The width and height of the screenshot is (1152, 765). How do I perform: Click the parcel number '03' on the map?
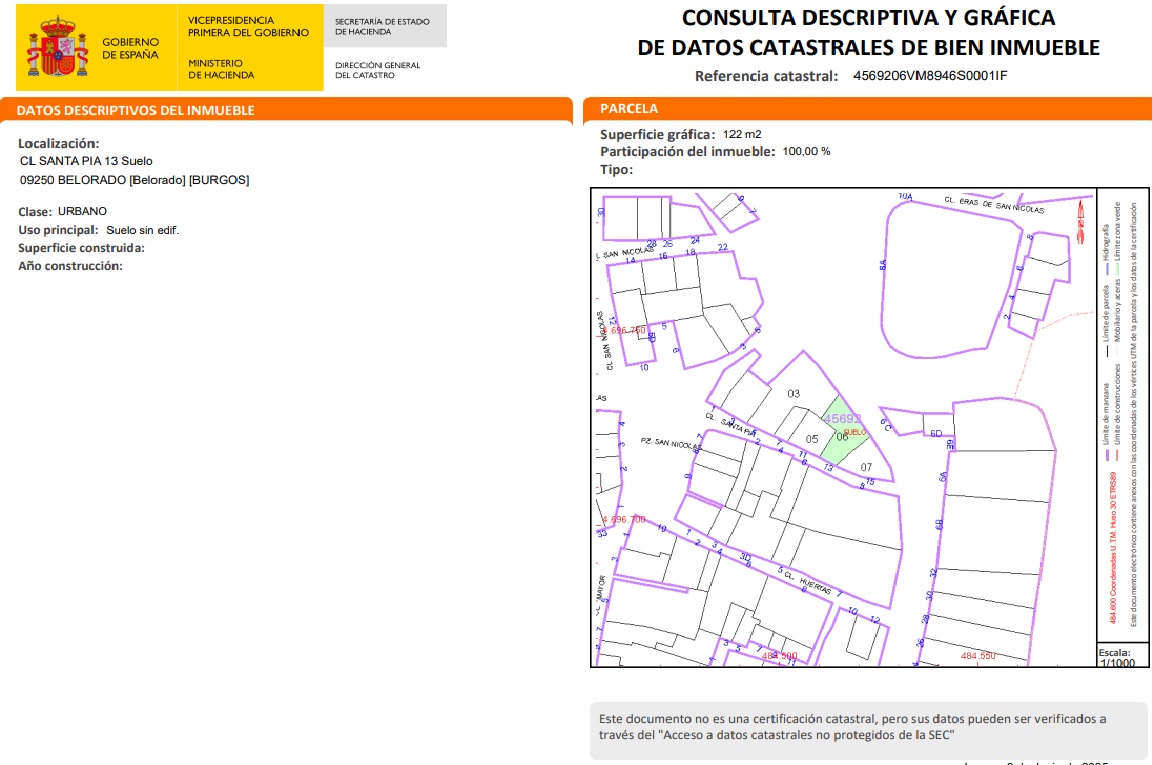tap(793, 394)
